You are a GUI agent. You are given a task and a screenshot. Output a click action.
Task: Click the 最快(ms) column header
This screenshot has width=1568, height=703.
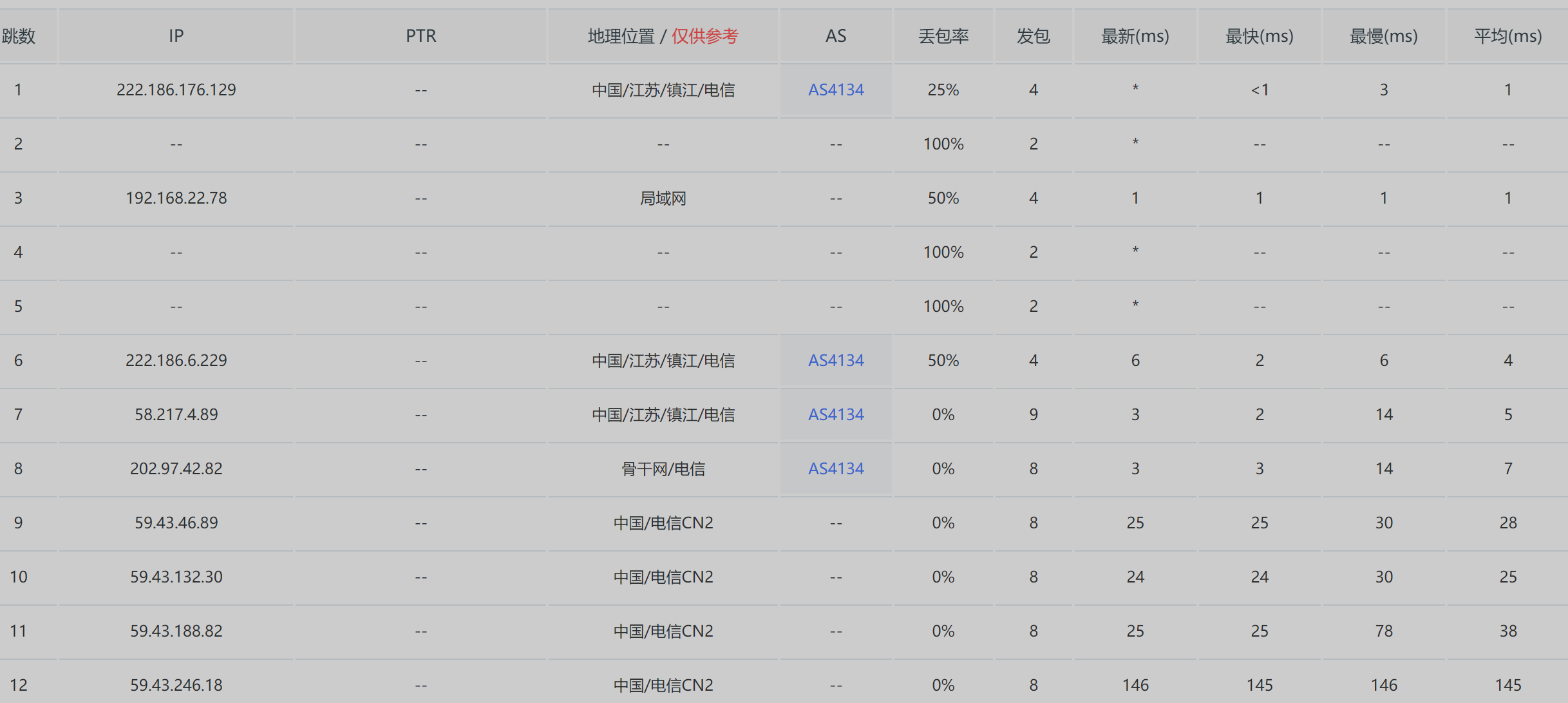click(x=1259, y=36)
